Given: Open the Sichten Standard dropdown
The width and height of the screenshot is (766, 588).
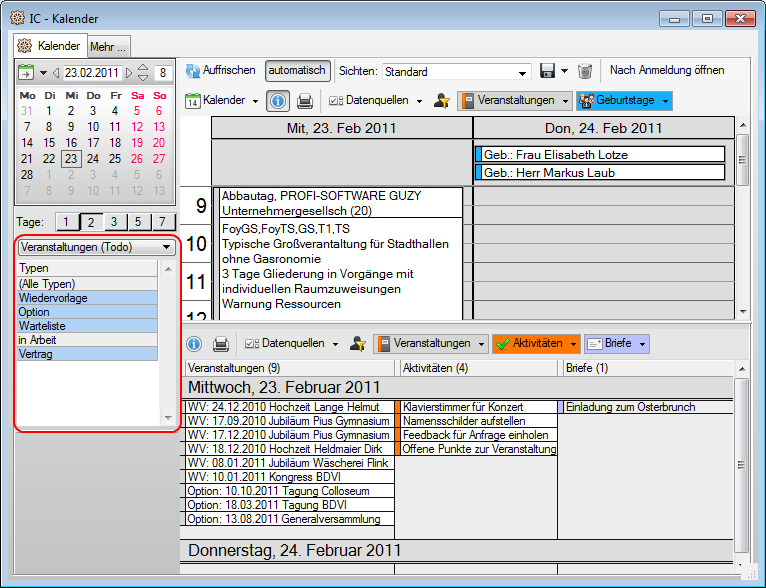Looking at the screenshot, I should point(522,72).
